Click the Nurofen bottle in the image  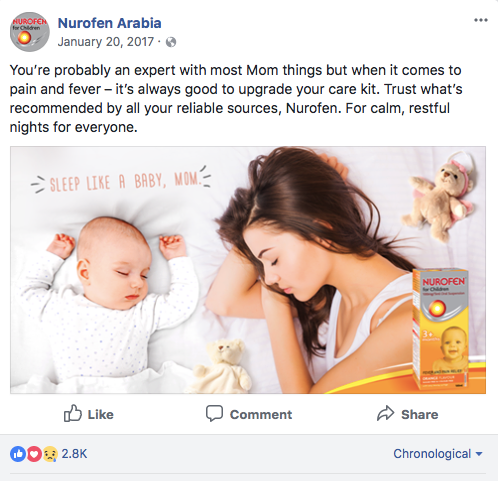[441, 328]
